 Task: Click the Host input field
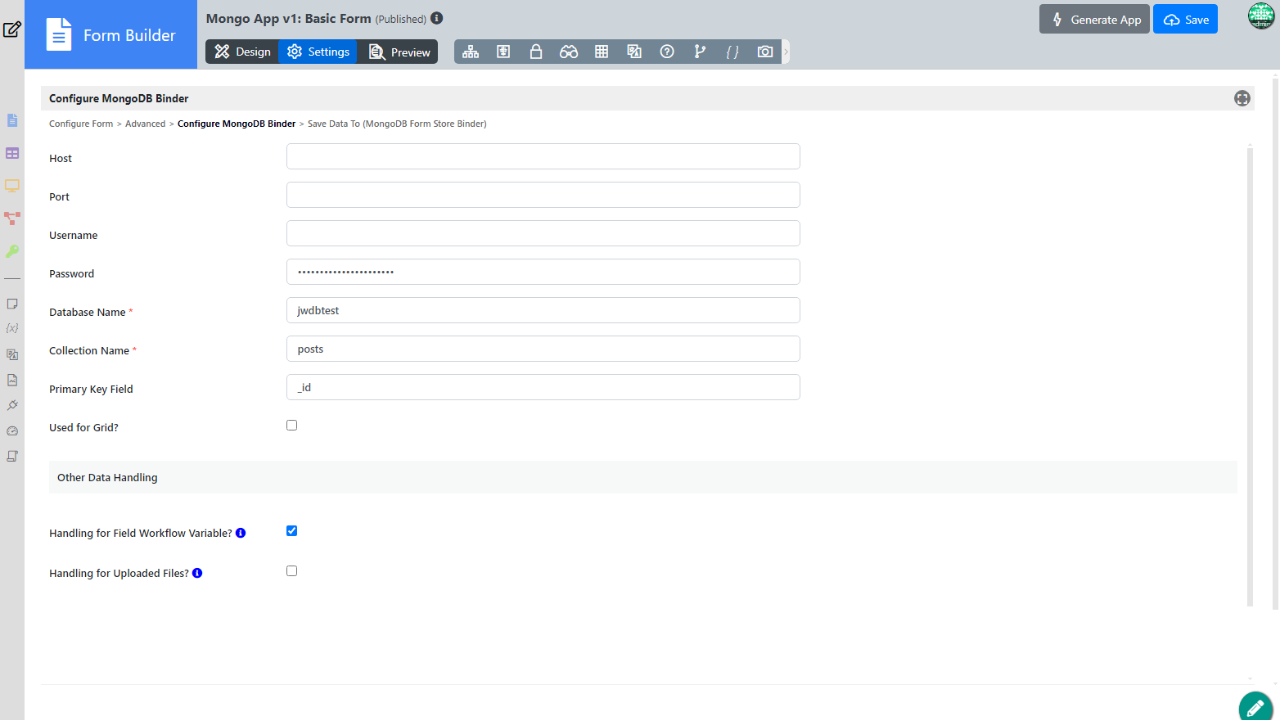543,156
